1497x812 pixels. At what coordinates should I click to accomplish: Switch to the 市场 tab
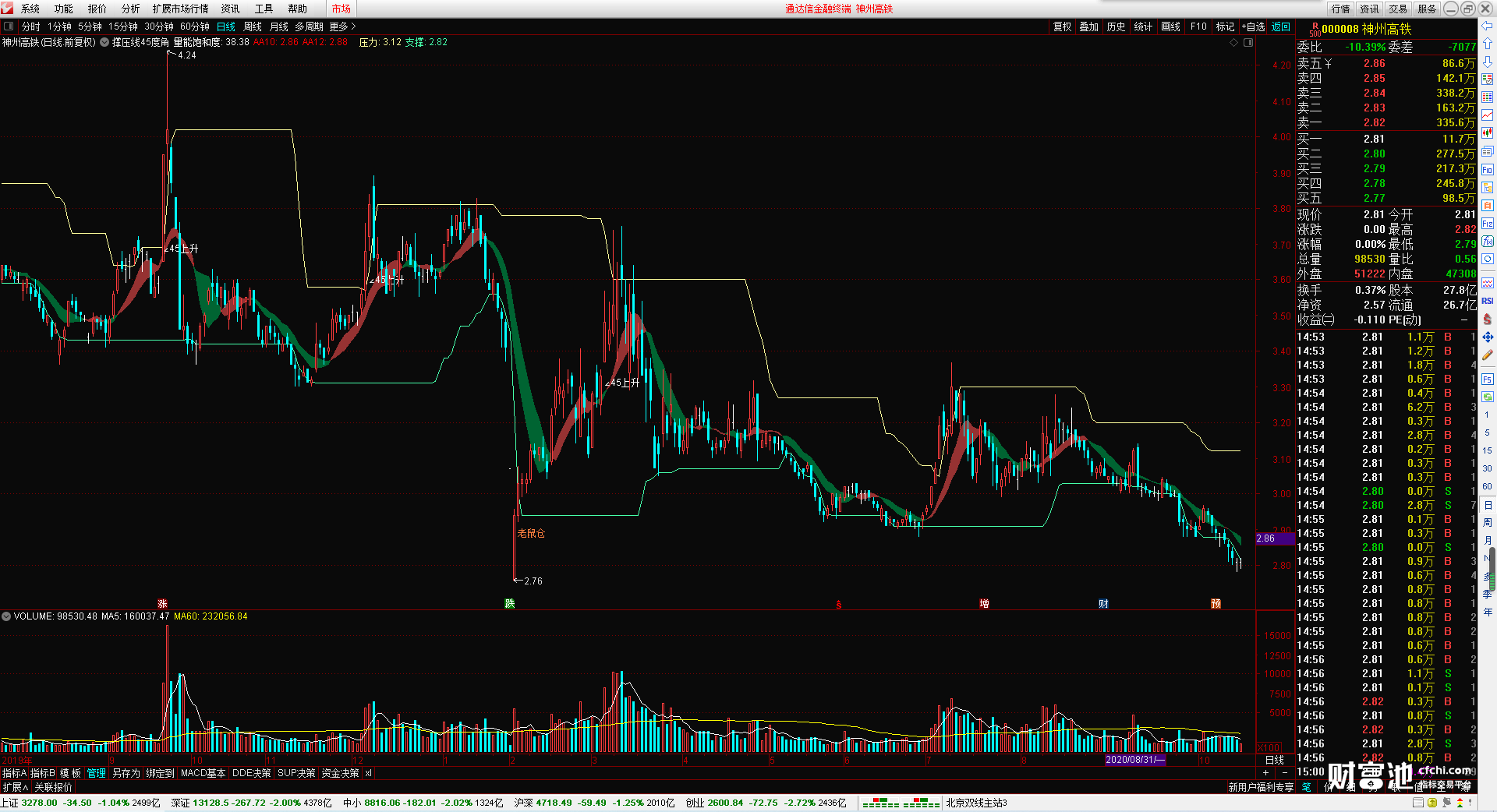coord(342,9)
